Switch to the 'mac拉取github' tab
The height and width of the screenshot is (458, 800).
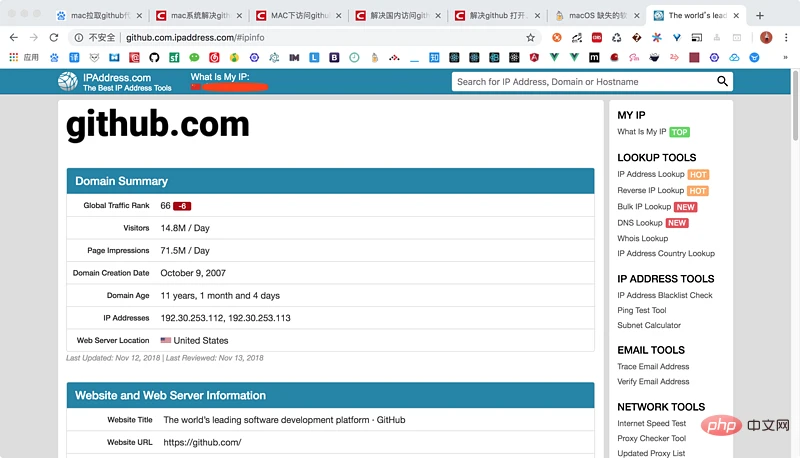[99, 15]
